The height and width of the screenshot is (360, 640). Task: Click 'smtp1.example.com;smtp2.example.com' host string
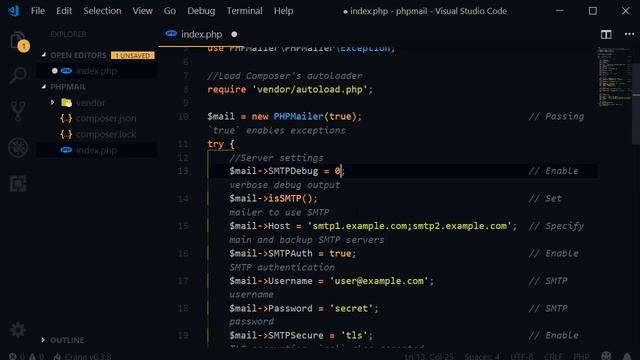409,226
